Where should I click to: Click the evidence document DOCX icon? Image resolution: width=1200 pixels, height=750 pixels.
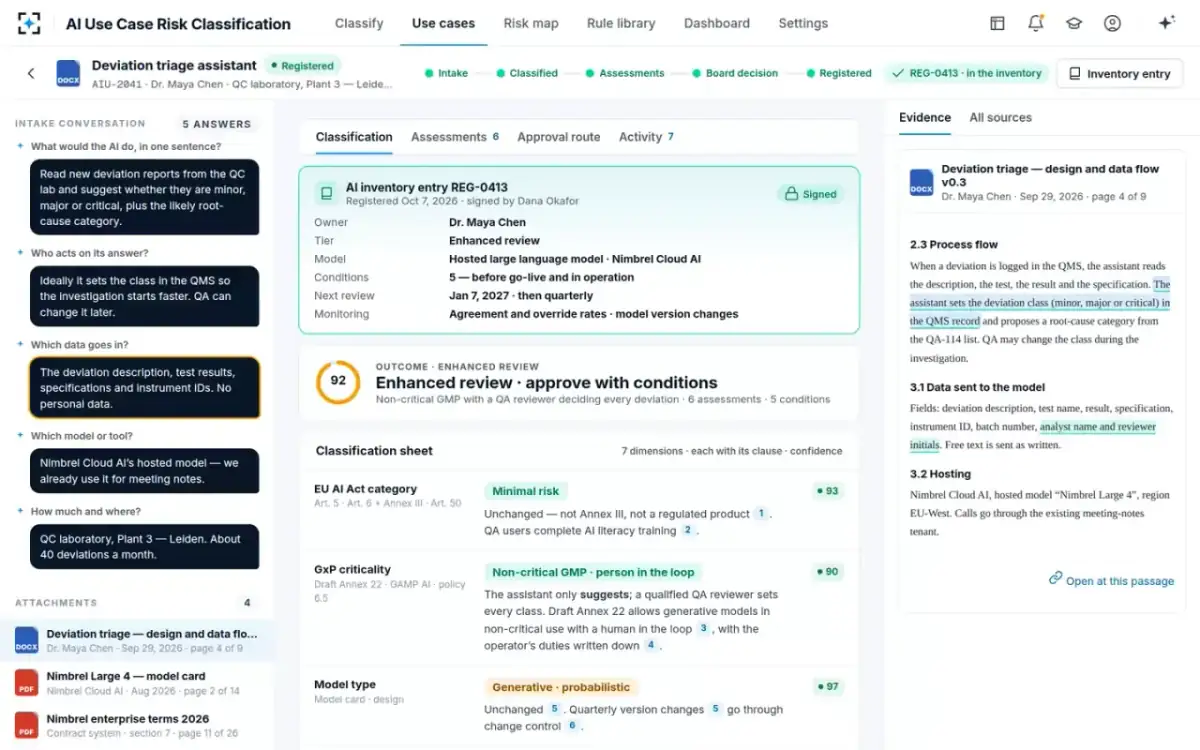921,182
